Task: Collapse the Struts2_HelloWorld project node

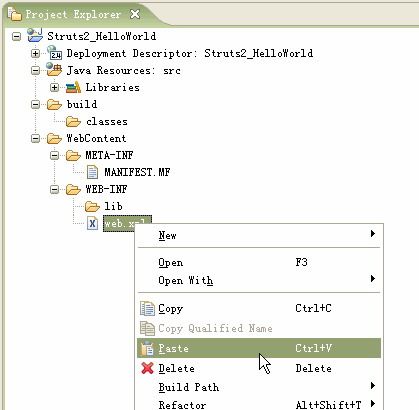Action: tap(16, 36)
